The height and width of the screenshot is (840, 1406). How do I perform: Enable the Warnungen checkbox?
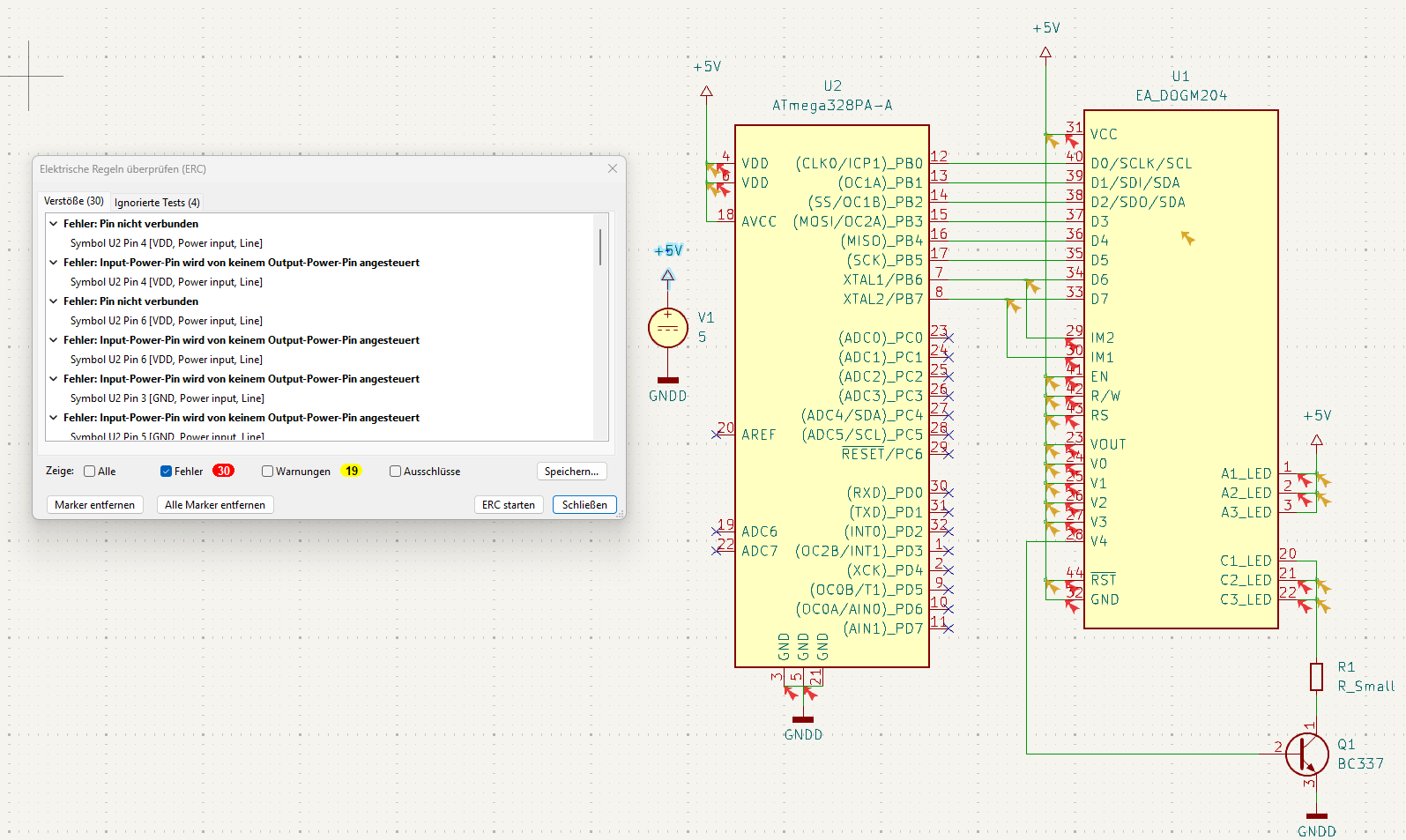click(267, 472)
